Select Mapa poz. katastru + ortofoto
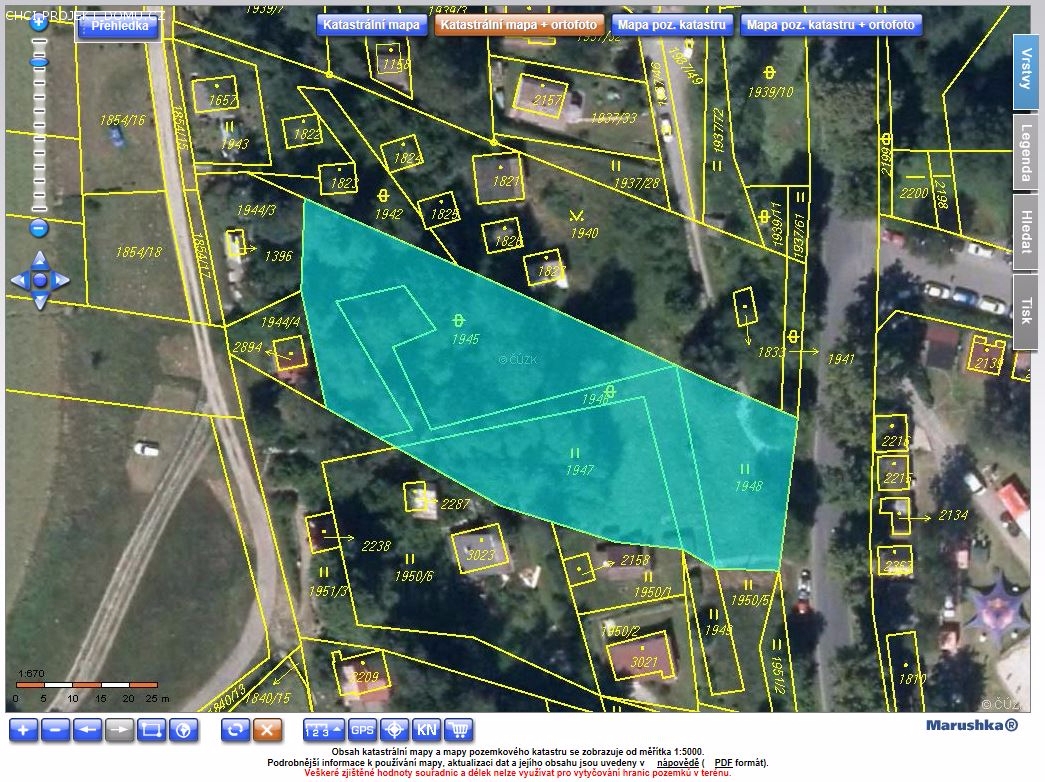Viewport: 1045px width, 782px height. point(830,25)
